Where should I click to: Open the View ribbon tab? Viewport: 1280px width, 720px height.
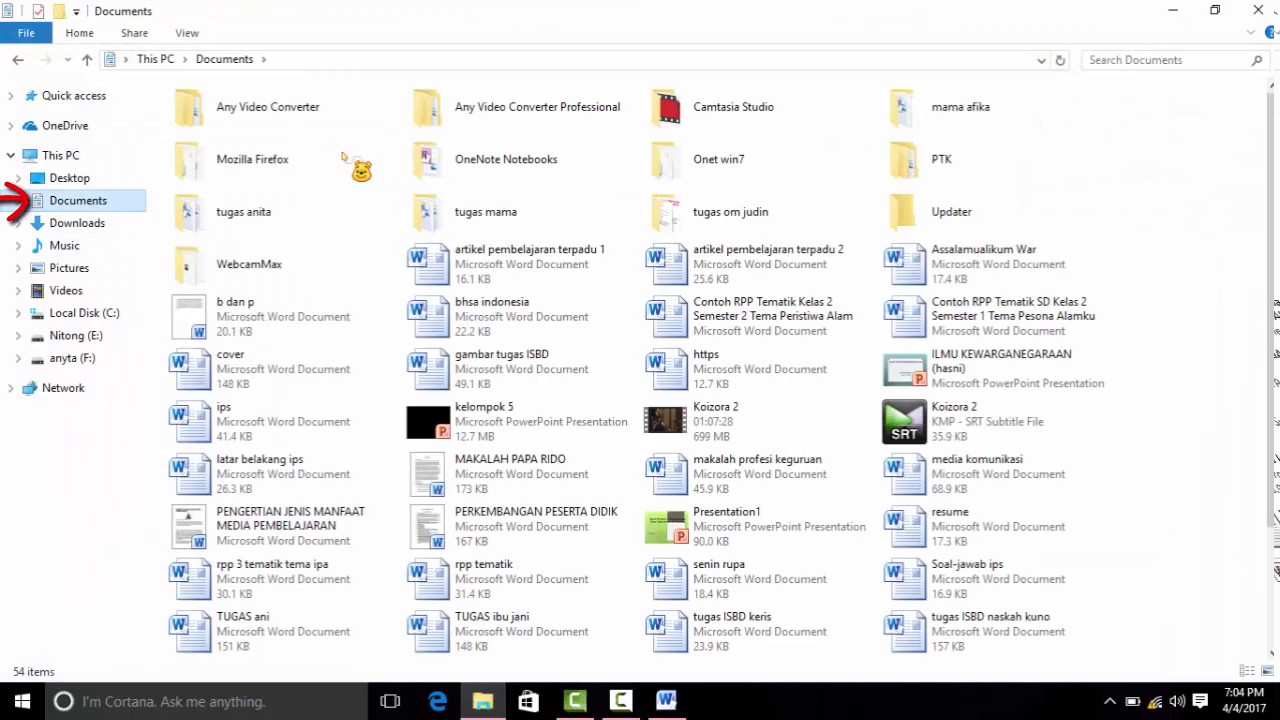187,33
